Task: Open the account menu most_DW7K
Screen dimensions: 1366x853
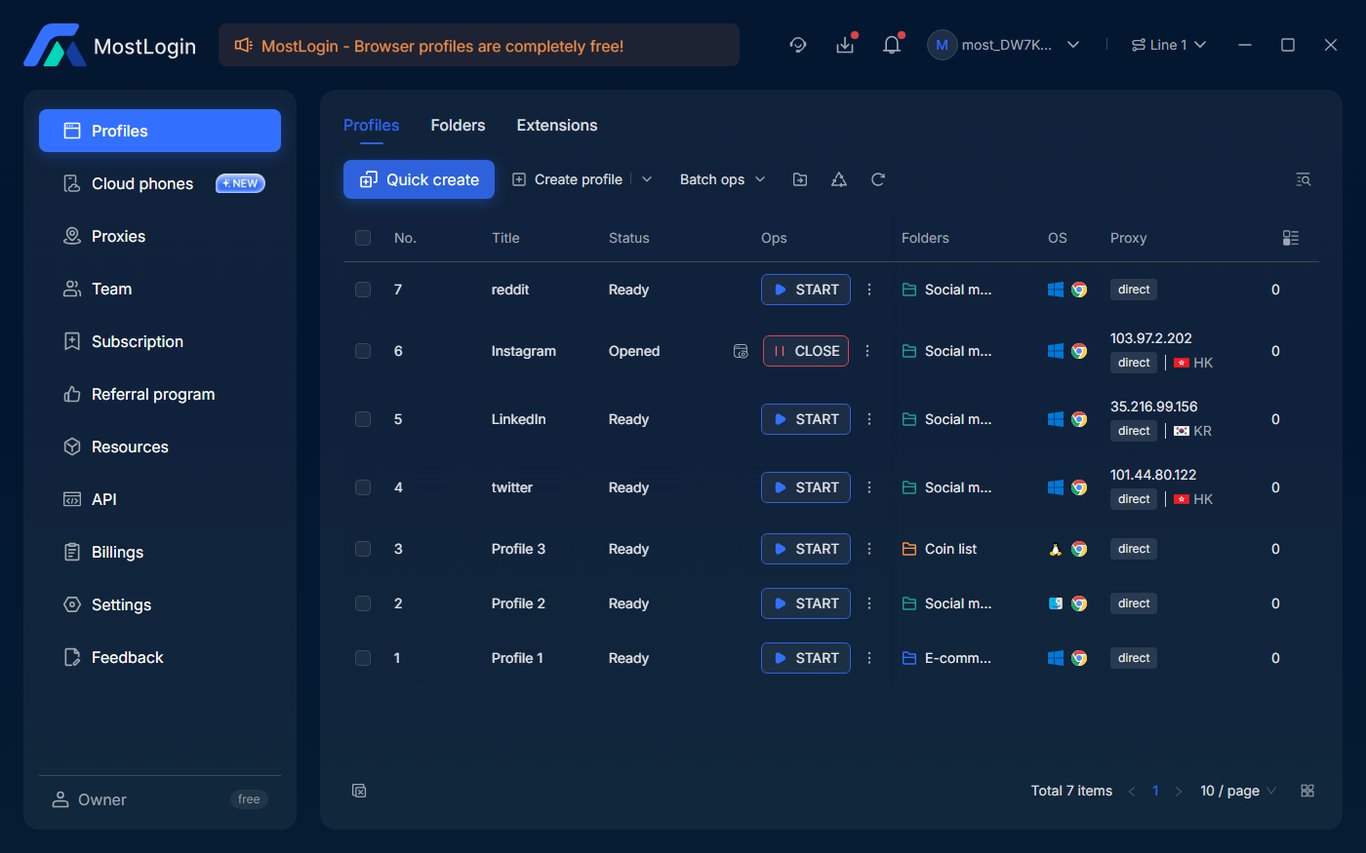Action: click(1005, 45)
